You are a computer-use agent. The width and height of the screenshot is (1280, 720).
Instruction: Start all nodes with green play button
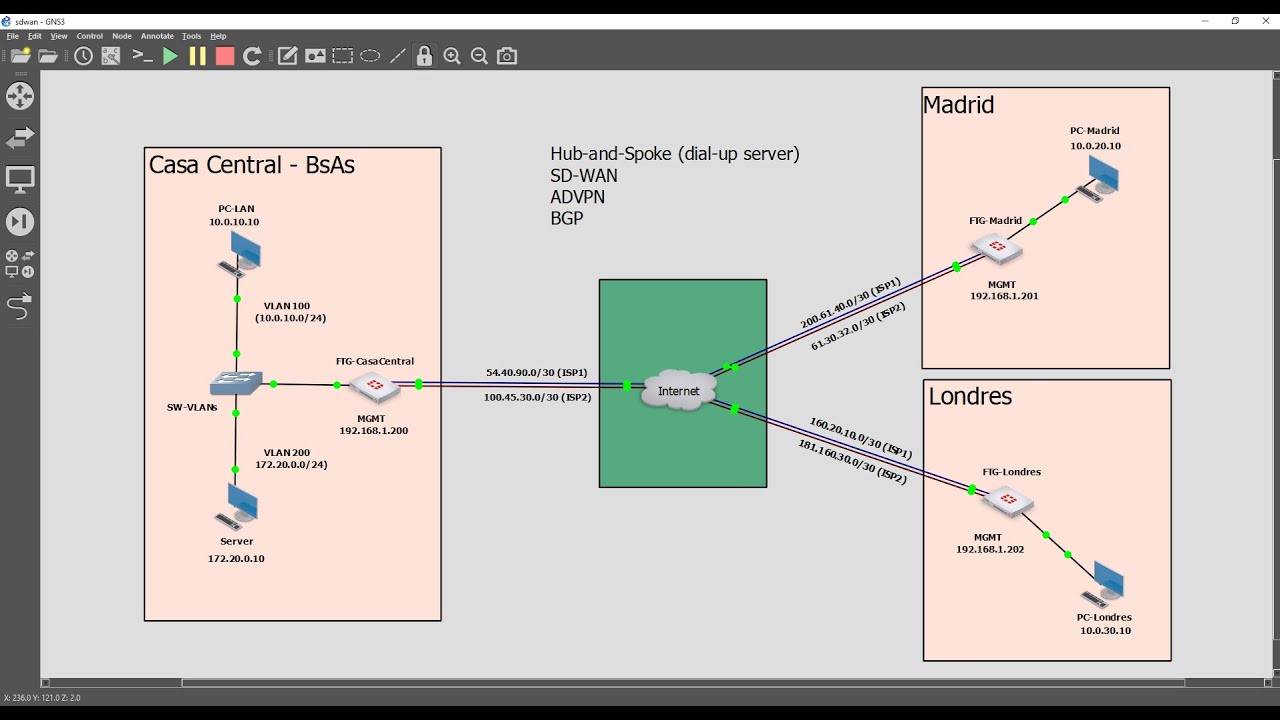(x=170, y=56)
